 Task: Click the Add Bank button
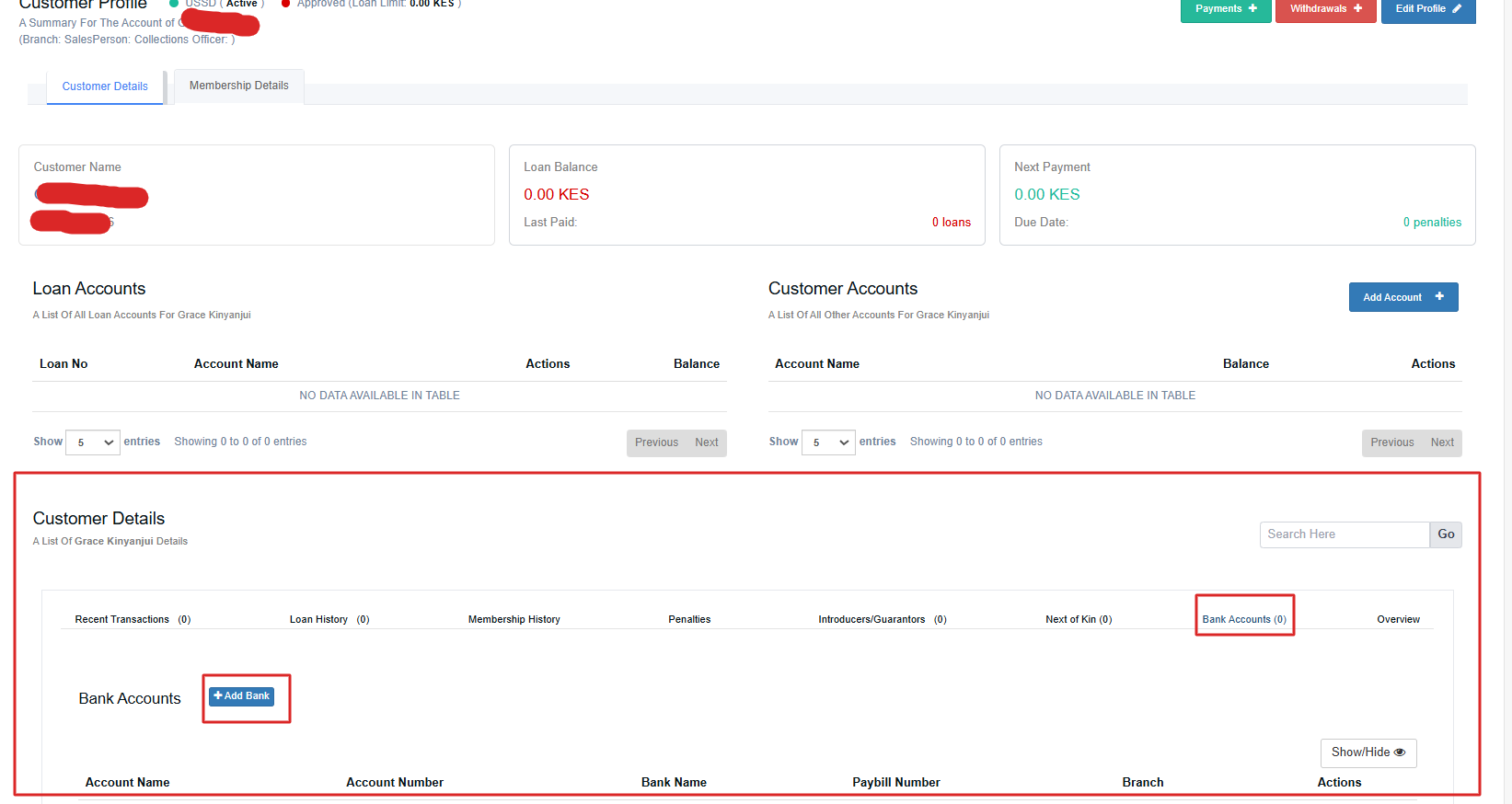pyautogui.click(x=241, y=696)
